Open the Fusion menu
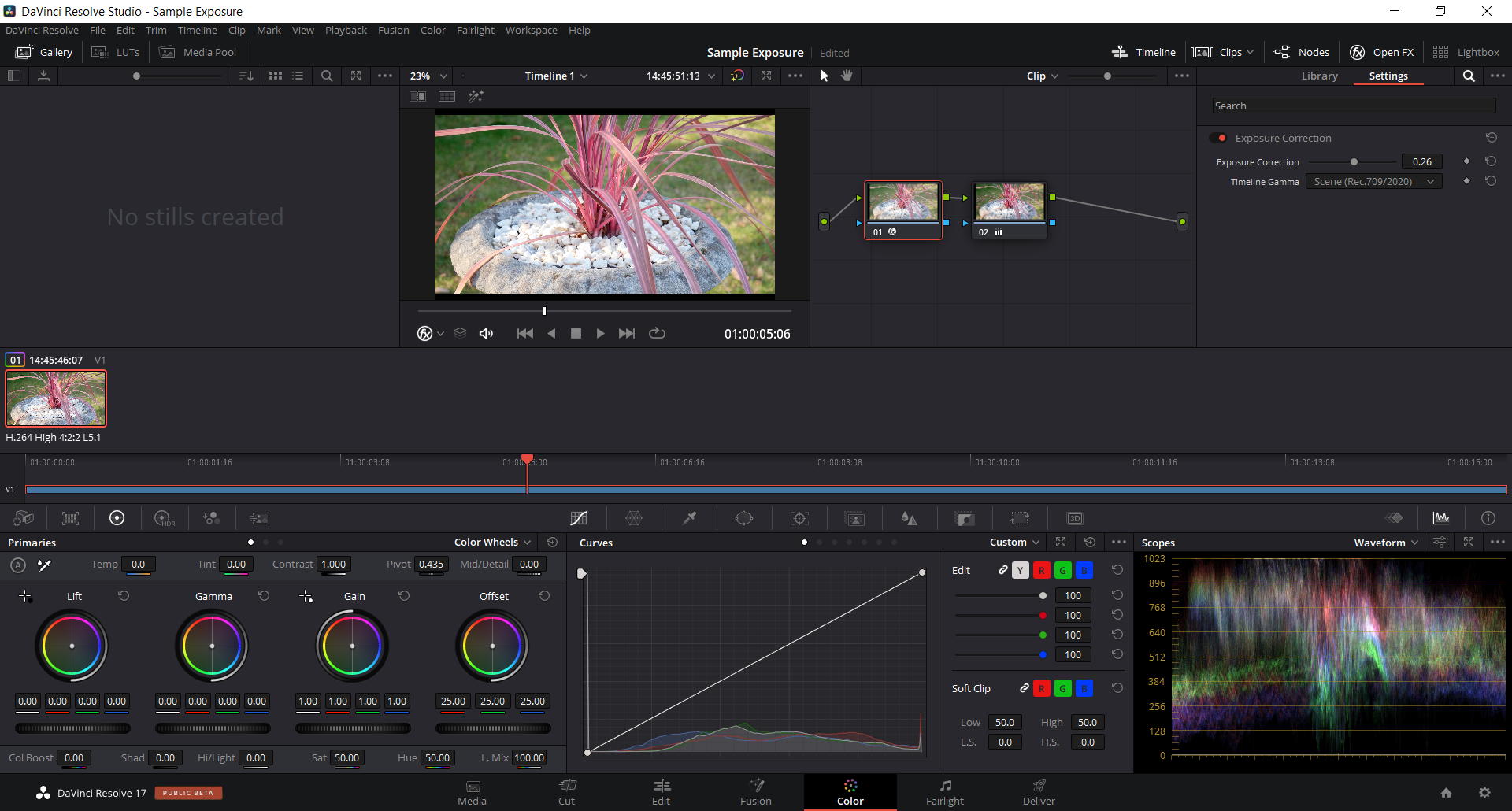This screenshot has width=1512, height=811. (393, 30)
